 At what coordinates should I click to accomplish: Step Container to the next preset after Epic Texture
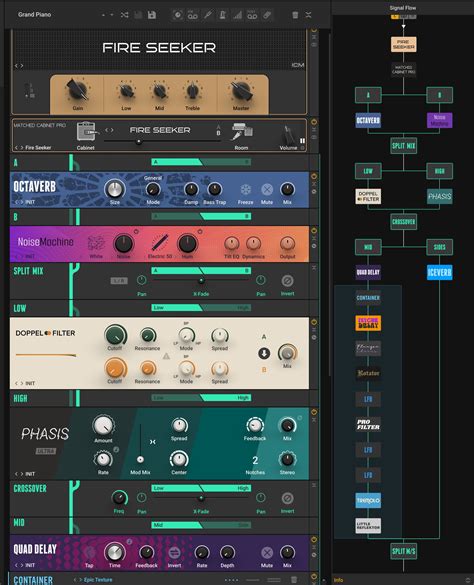(x=81, y=580)
